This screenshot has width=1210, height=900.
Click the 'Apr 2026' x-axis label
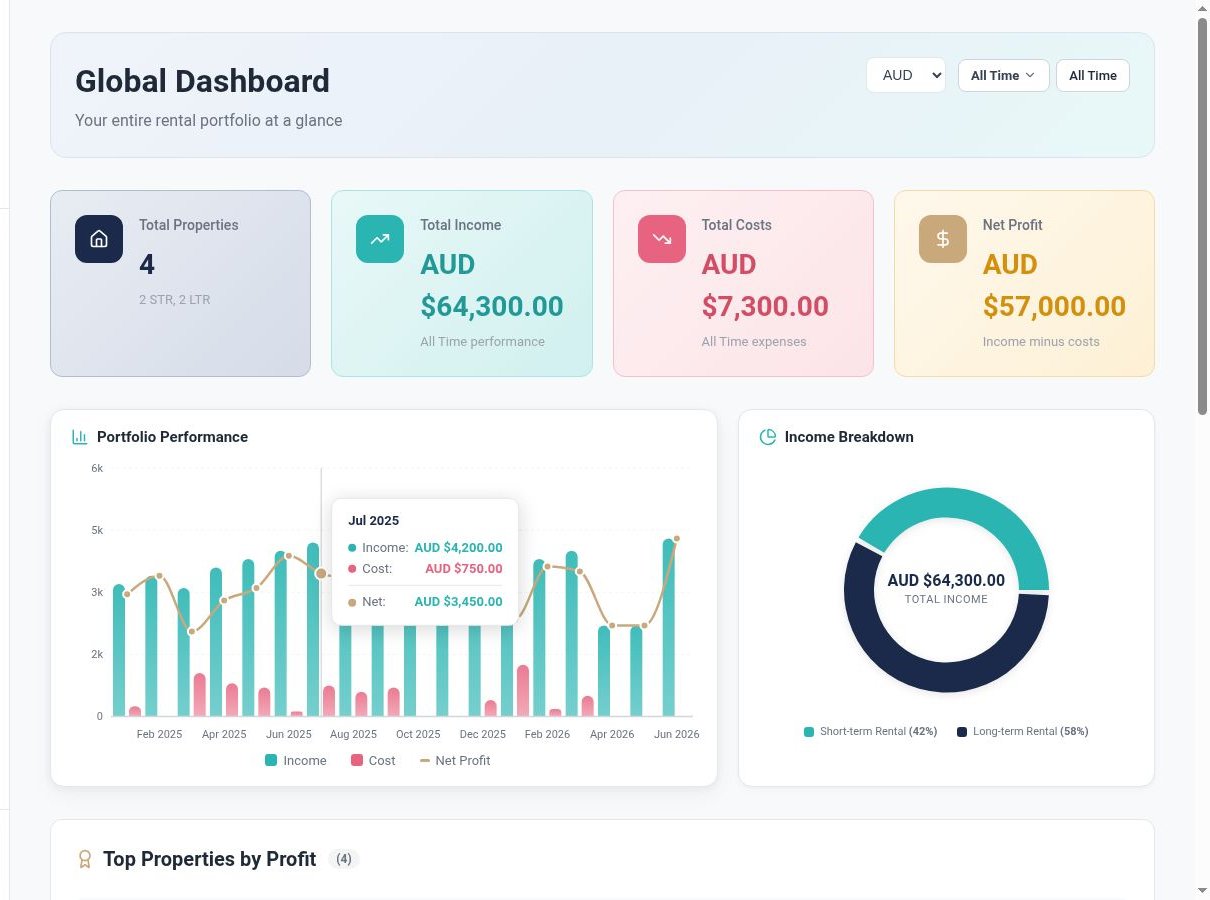pos(612,734)
